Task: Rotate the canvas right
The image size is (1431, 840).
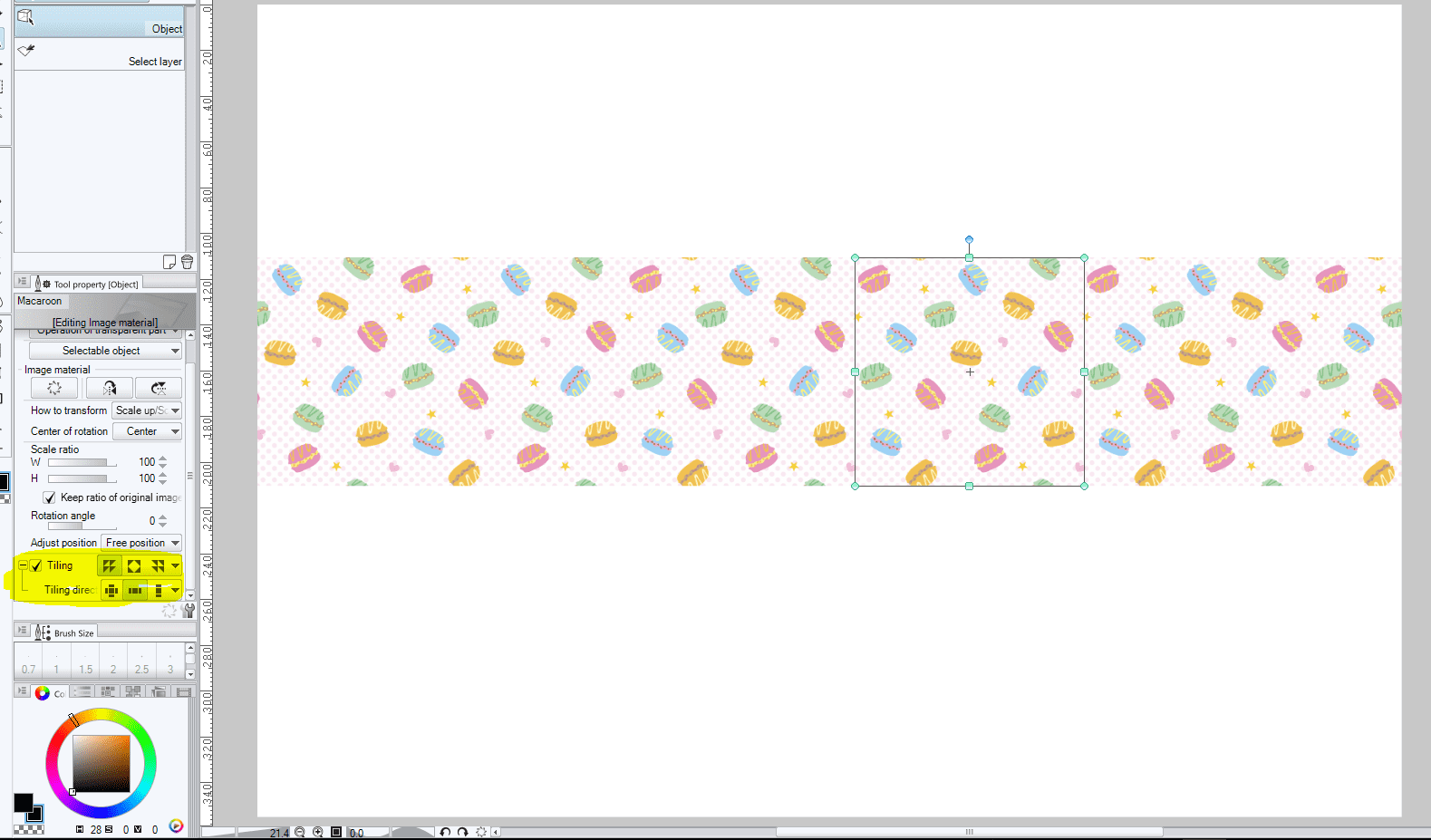Action: (x=463, y=832)
